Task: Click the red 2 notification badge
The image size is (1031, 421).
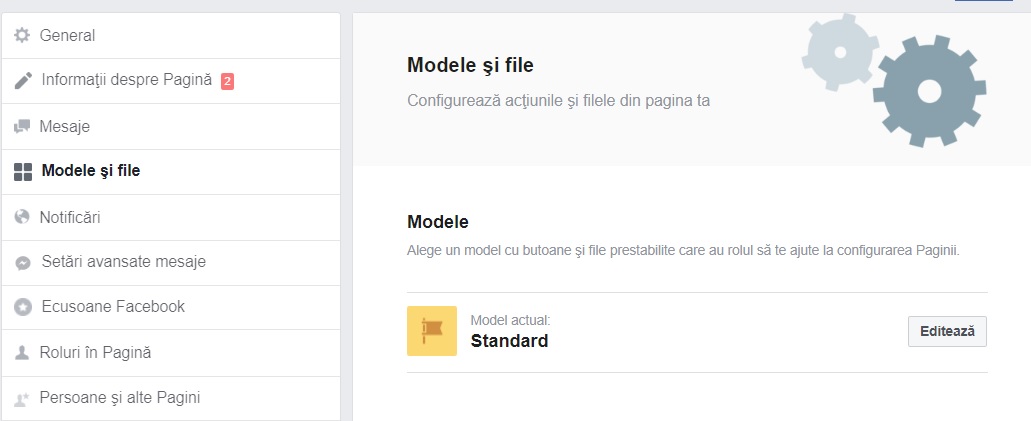Action: coord(228,82)
